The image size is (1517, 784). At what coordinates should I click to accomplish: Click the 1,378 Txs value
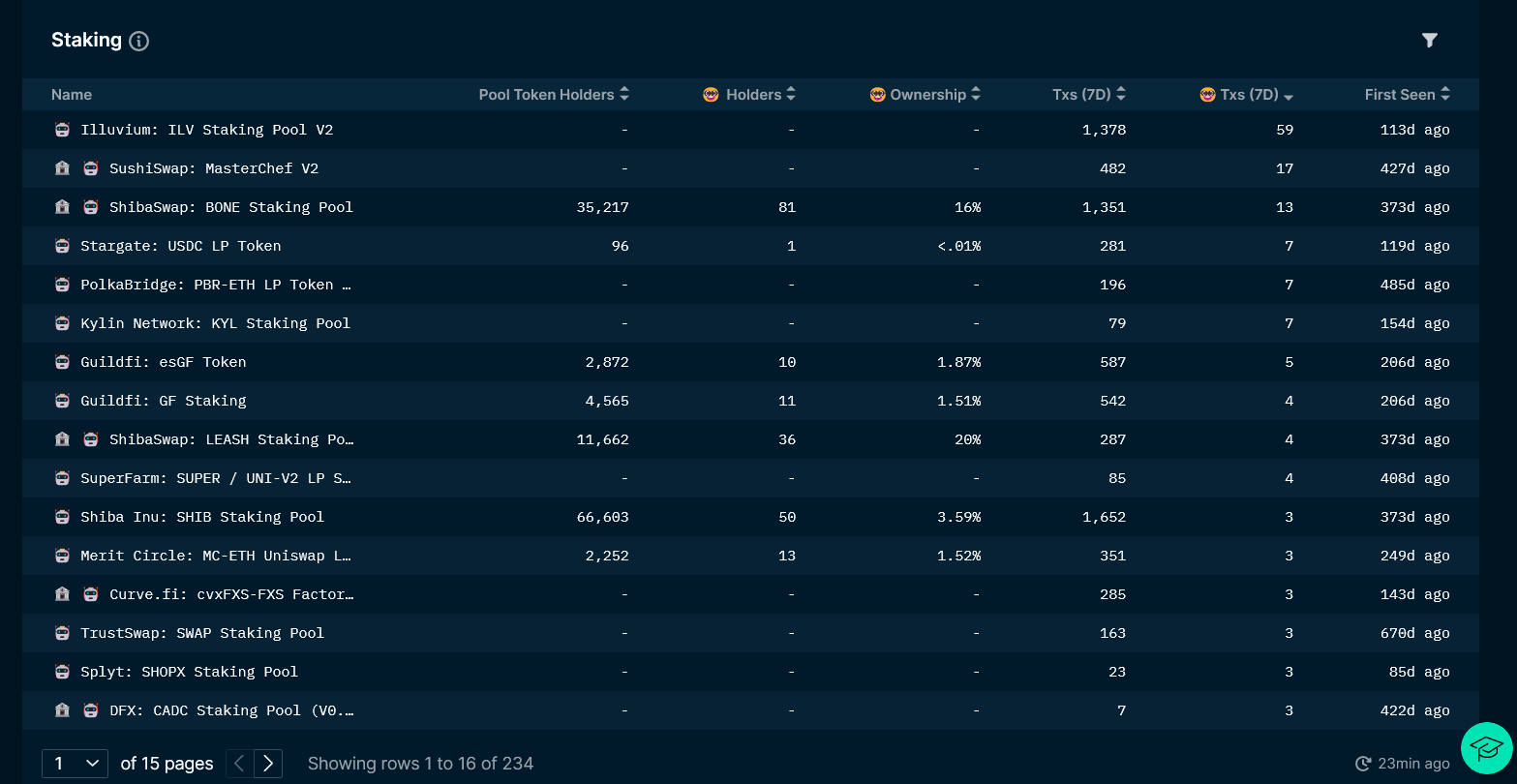coord(1105,130)
